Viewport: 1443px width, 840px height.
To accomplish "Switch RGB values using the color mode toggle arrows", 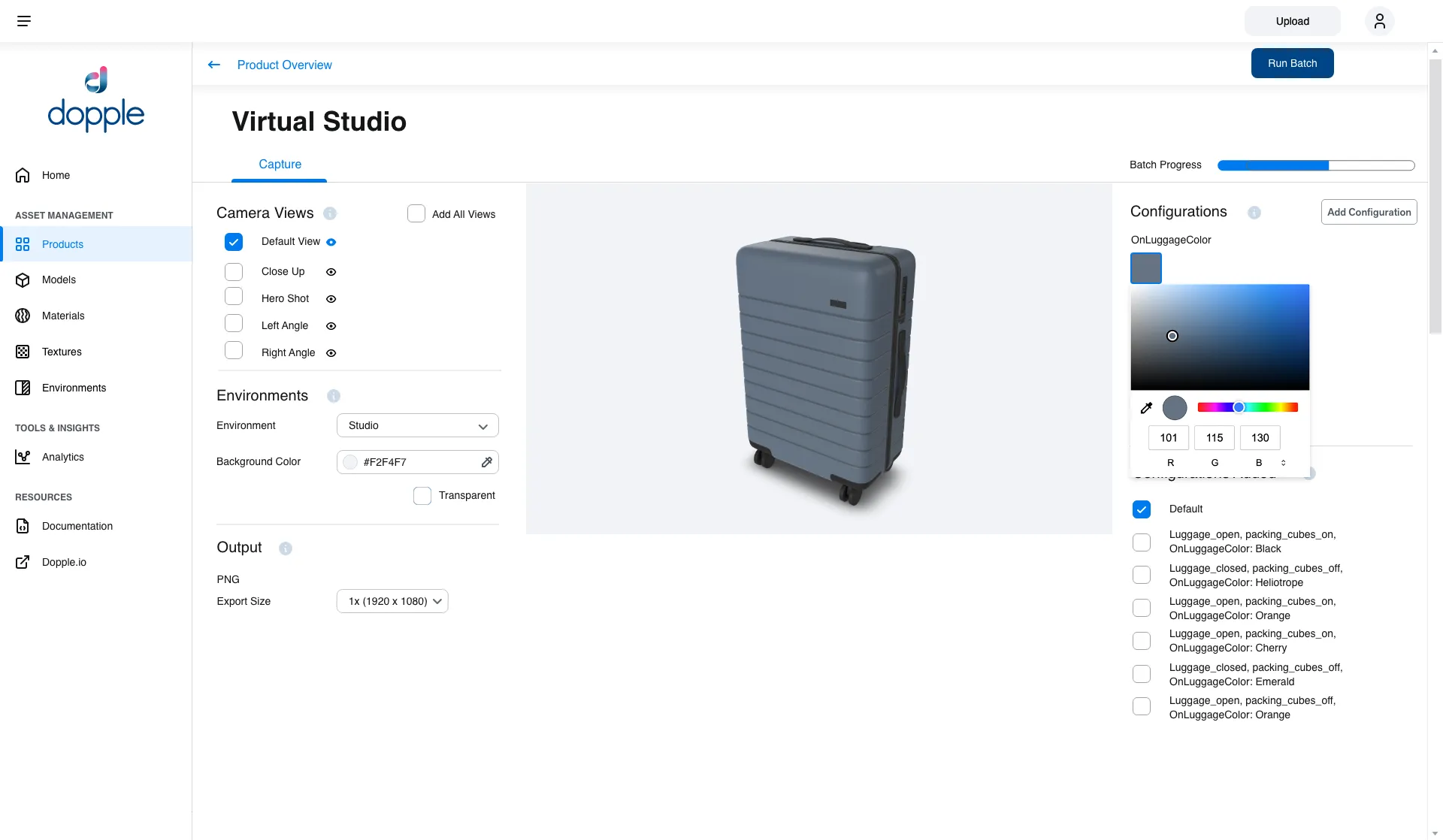I will (x=1283, y=463).
